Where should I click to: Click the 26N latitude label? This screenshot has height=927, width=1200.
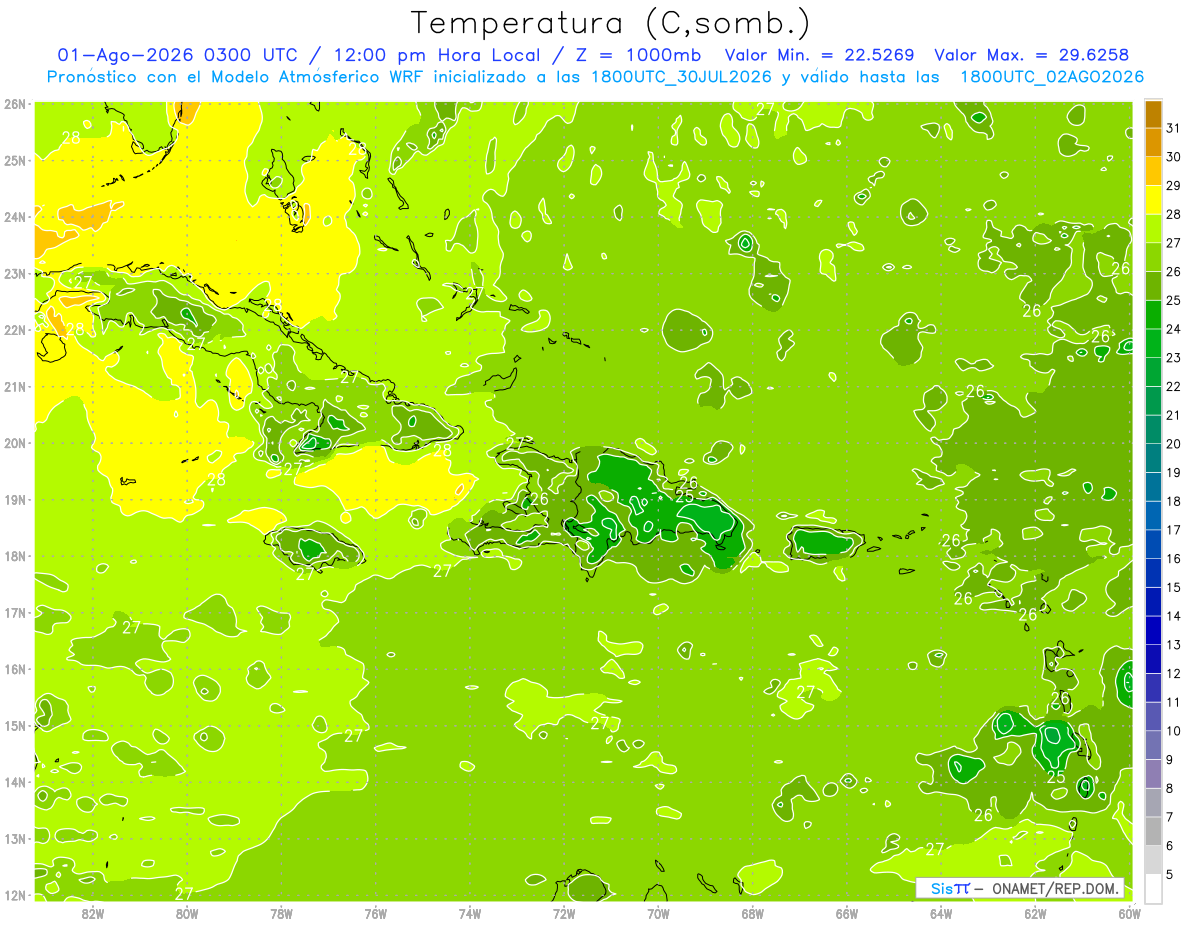pyautogui.click(x=15, y=104)
